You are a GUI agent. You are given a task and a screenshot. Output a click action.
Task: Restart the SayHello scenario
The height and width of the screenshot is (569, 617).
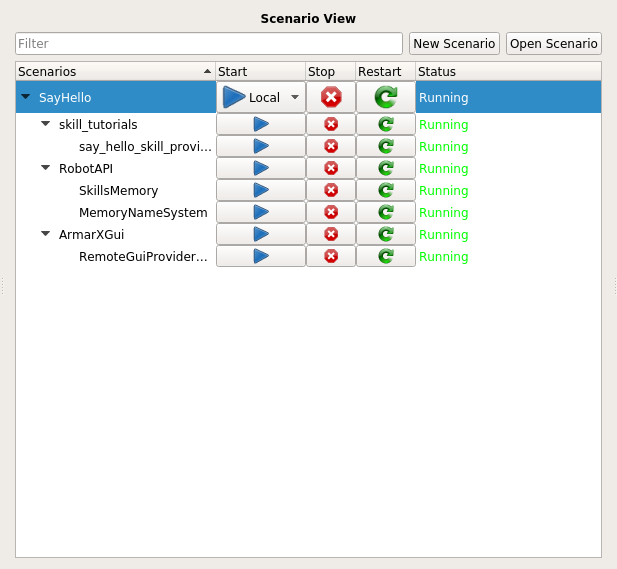tap(385, 97)
